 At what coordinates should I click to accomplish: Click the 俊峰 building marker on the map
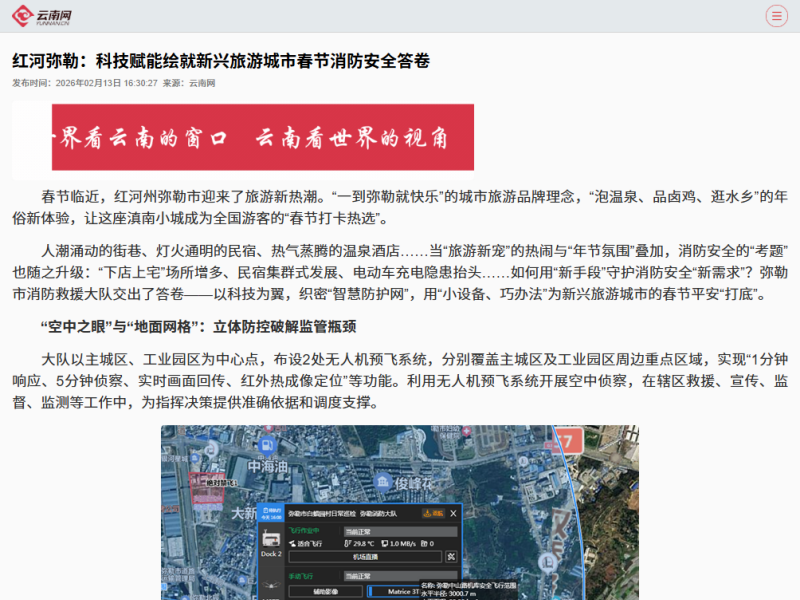(x=381, y=481)
